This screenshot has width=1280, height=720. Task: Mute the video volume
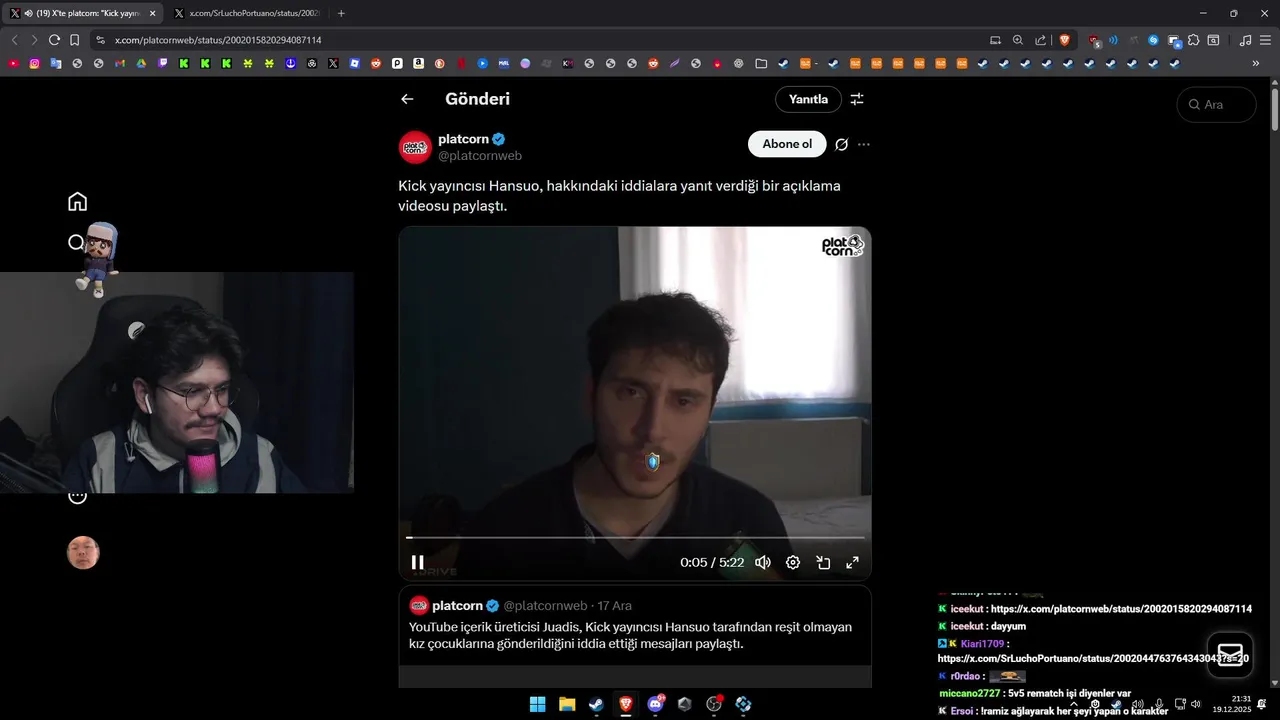[763, 563]
